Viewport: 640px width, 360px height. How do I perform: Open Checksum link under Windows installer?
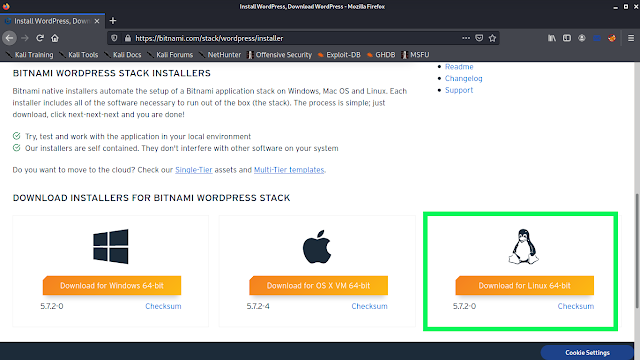click(x=163, y=306)
